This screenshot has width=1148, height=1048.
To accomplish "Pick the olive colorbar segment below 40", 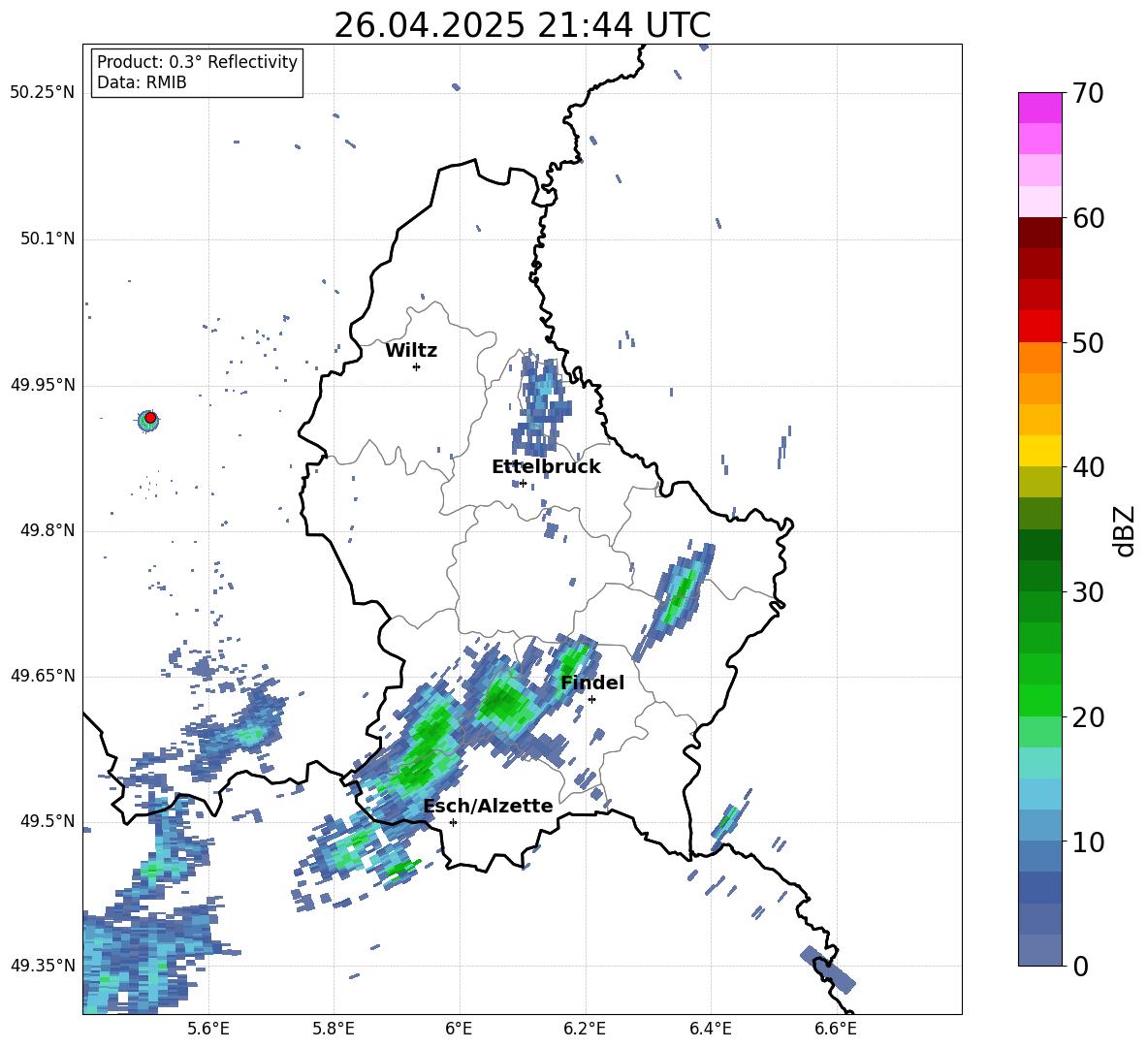I will (1039, 482).
